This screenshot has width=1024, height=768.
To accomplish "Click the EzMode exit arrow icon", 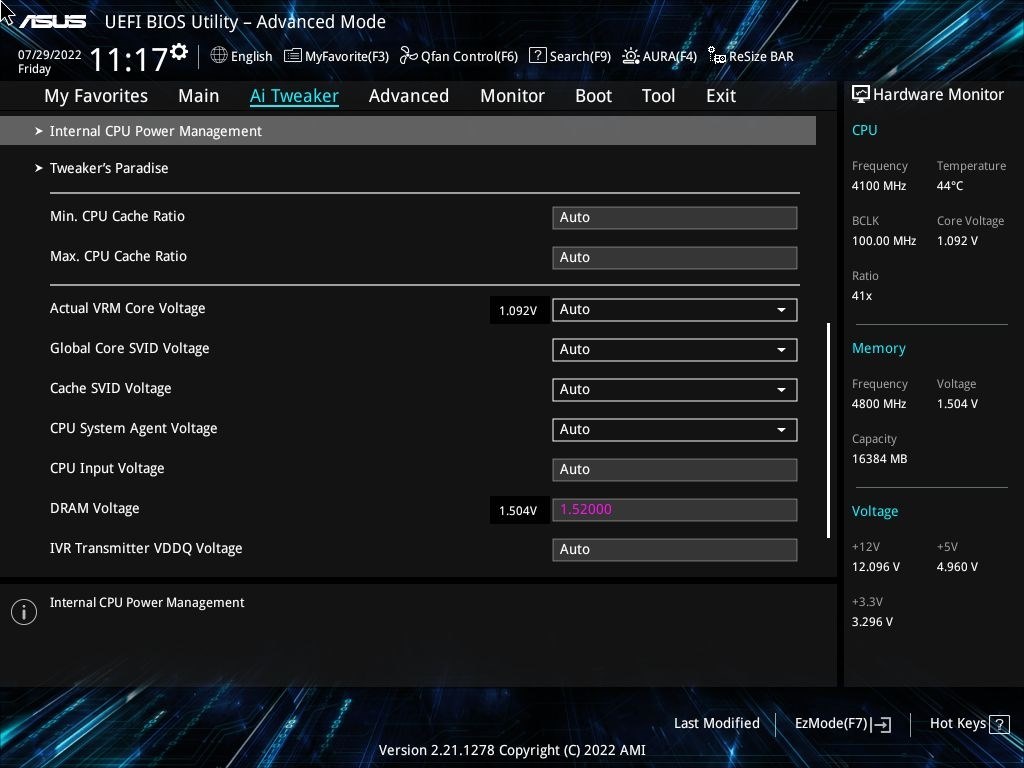I will pos(881,724).
